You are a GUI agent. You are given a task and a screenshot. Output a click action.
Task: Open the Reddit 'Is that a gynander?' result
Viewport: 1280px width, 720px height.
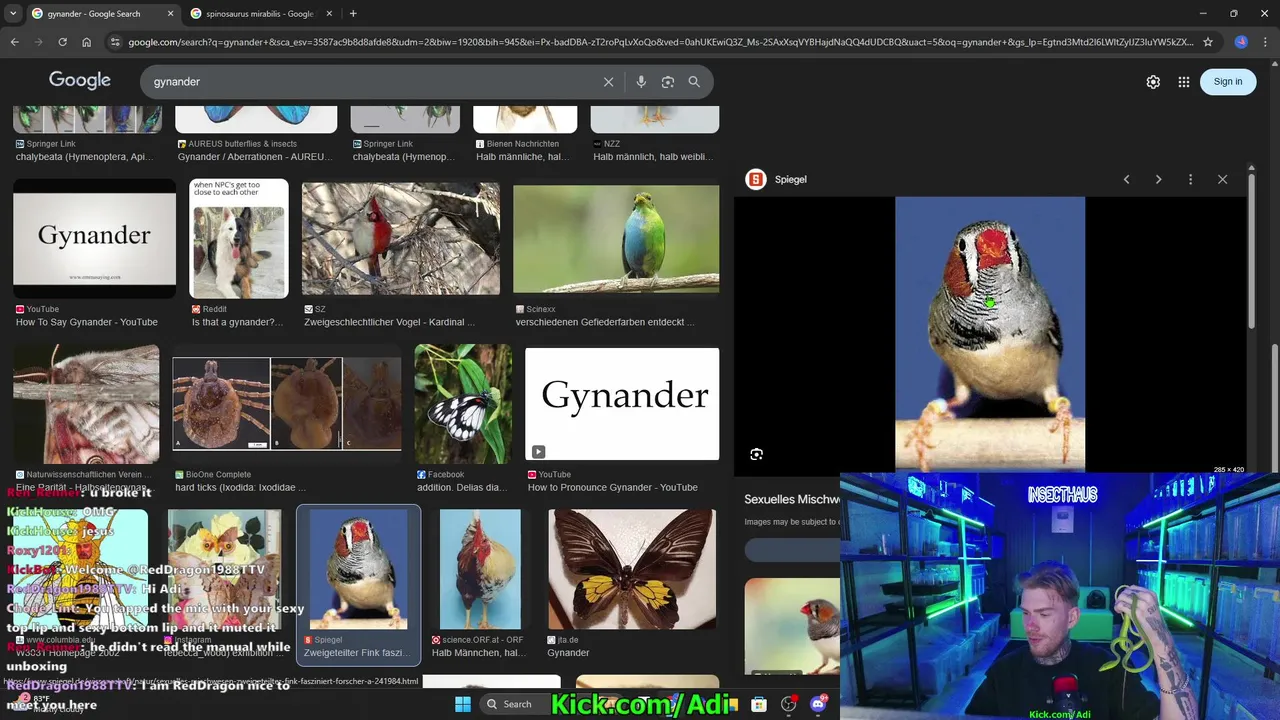(239, 239)
